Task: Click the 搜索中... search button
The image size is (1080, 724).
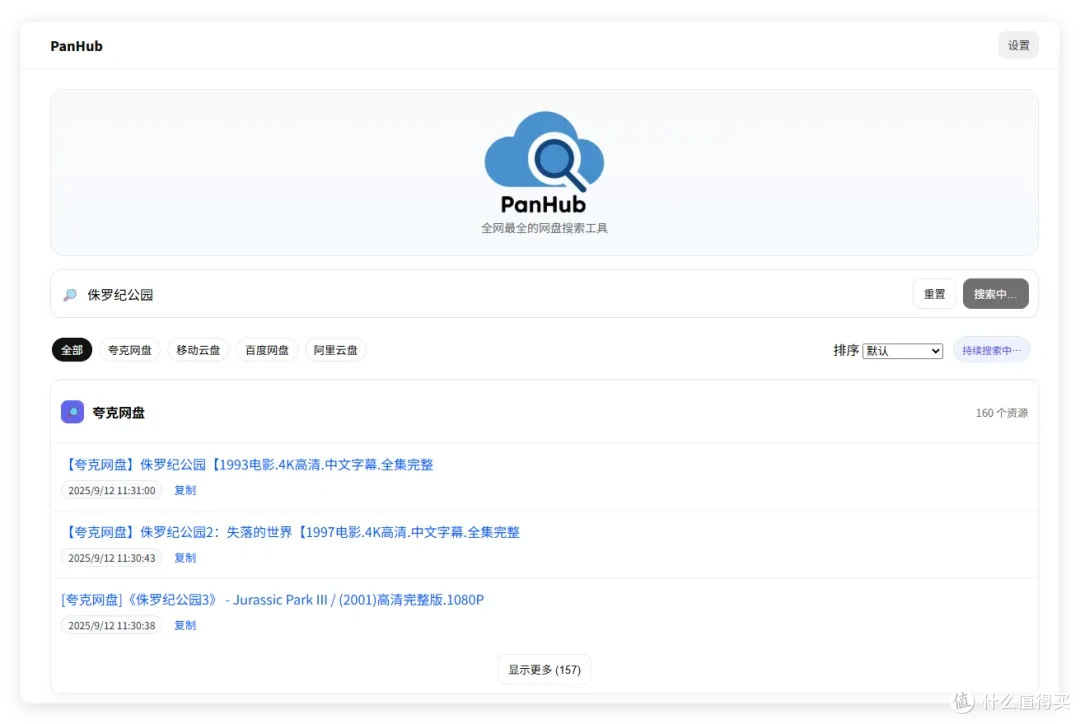Action: 995,294
